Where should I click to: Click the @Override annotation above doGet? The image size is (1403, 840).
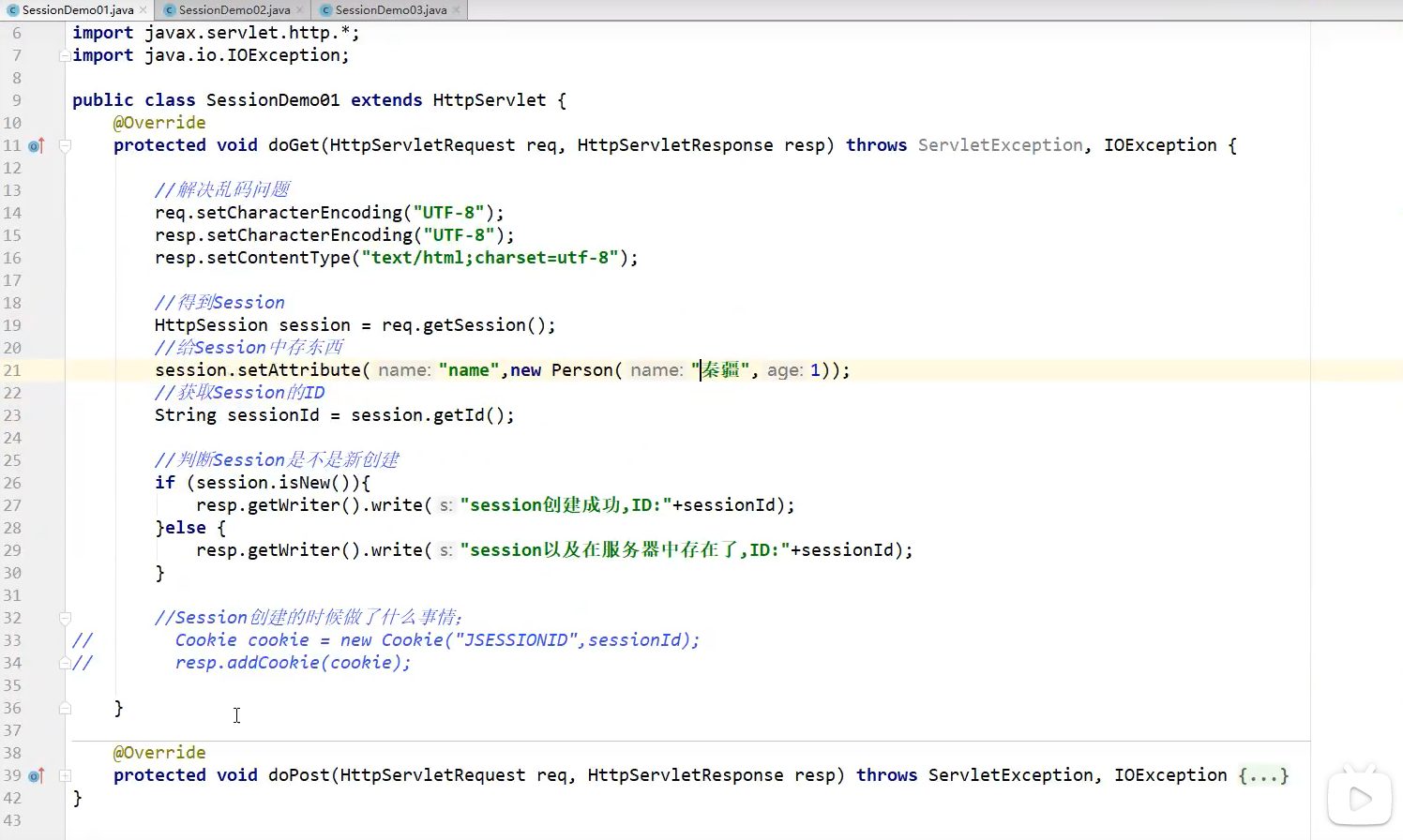[x=159, y=123]
